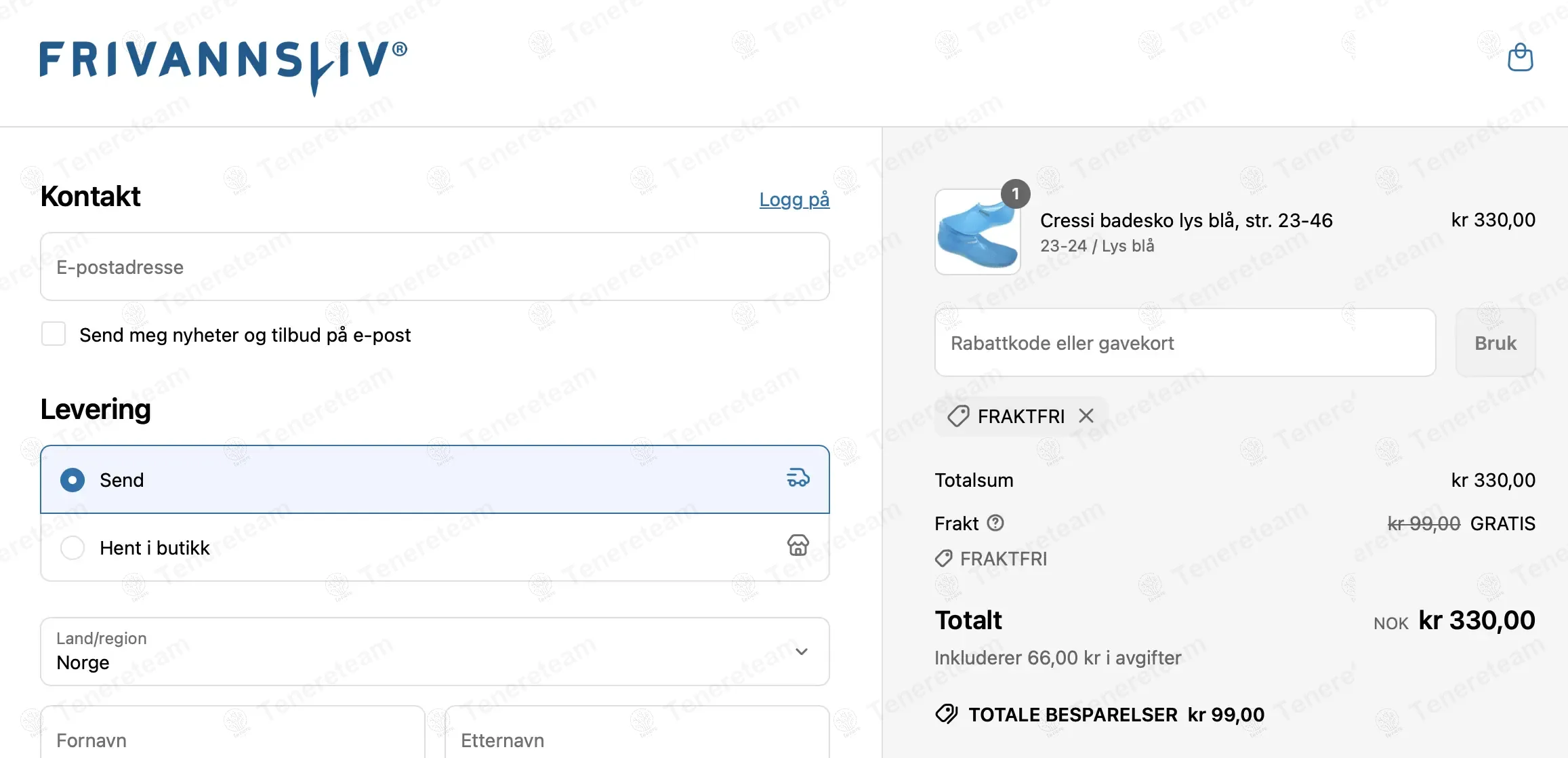Click the Levering heading
The image size is (1568, 758).
pyautogui.click(x=96, y=410)
